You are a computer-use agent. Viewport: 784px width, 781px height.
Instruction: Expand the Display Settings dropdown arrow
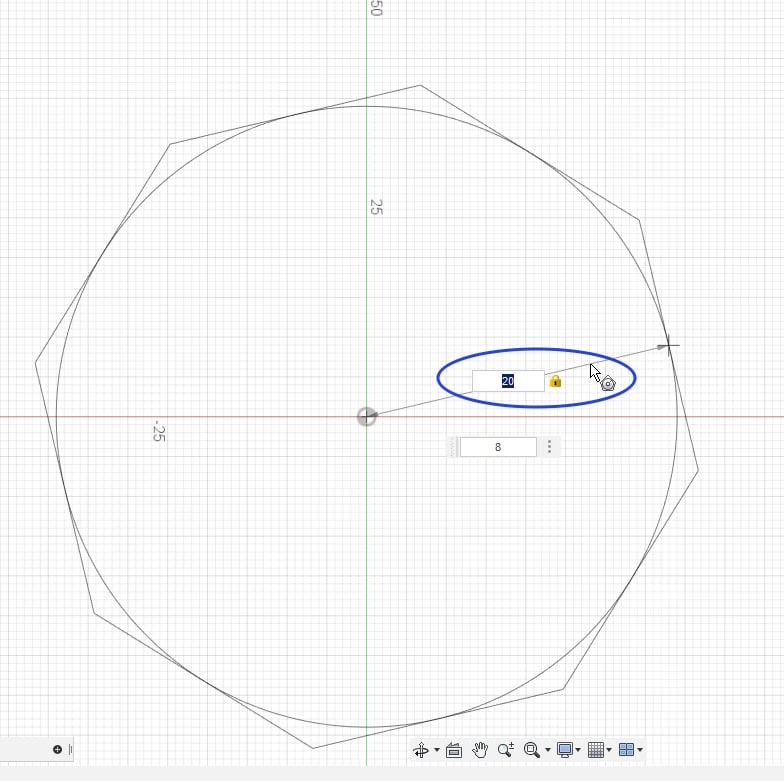click(x=578, y=750)
